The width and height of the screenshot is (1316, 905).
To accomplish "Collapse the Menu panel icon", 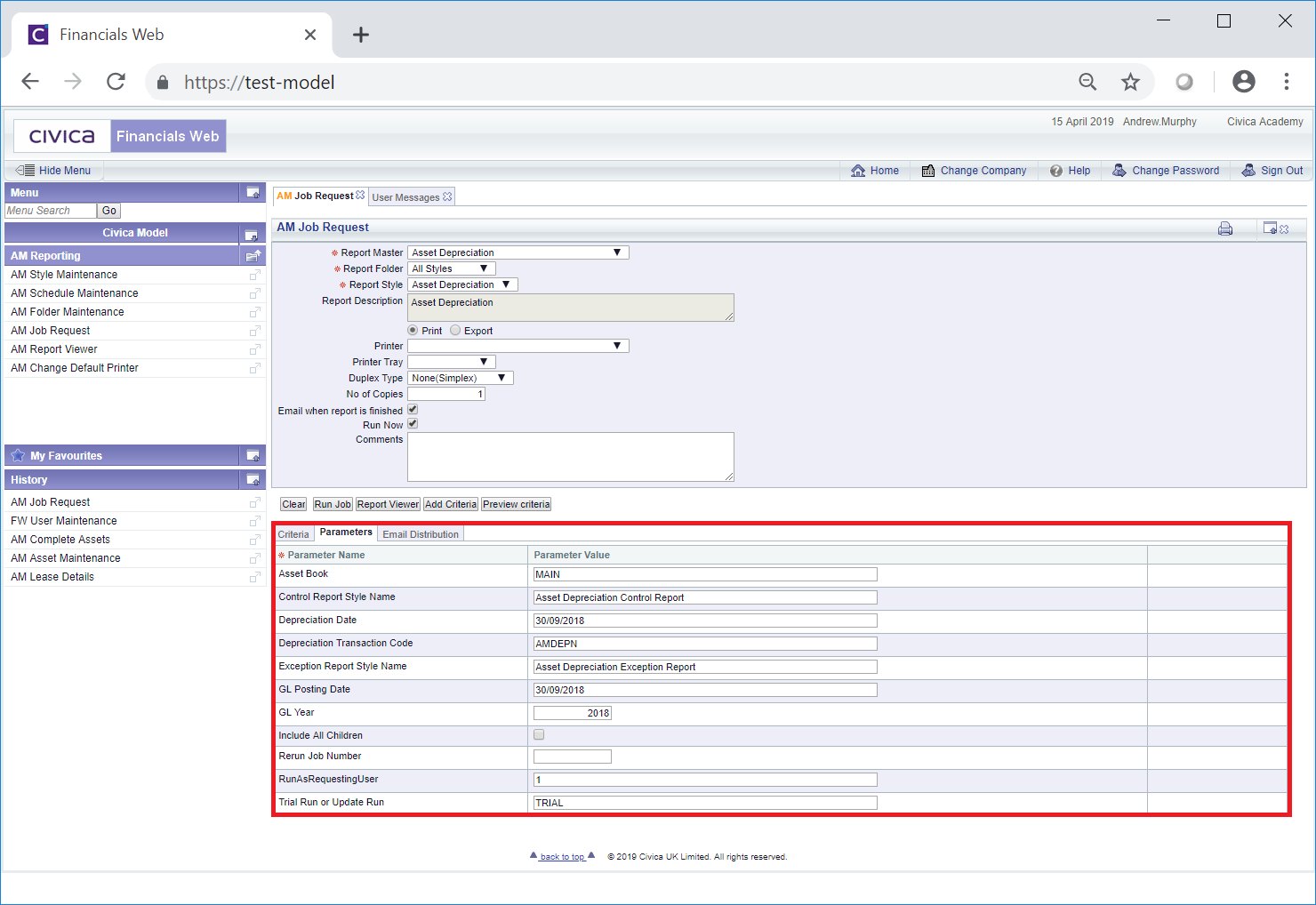I will (253, 192).
